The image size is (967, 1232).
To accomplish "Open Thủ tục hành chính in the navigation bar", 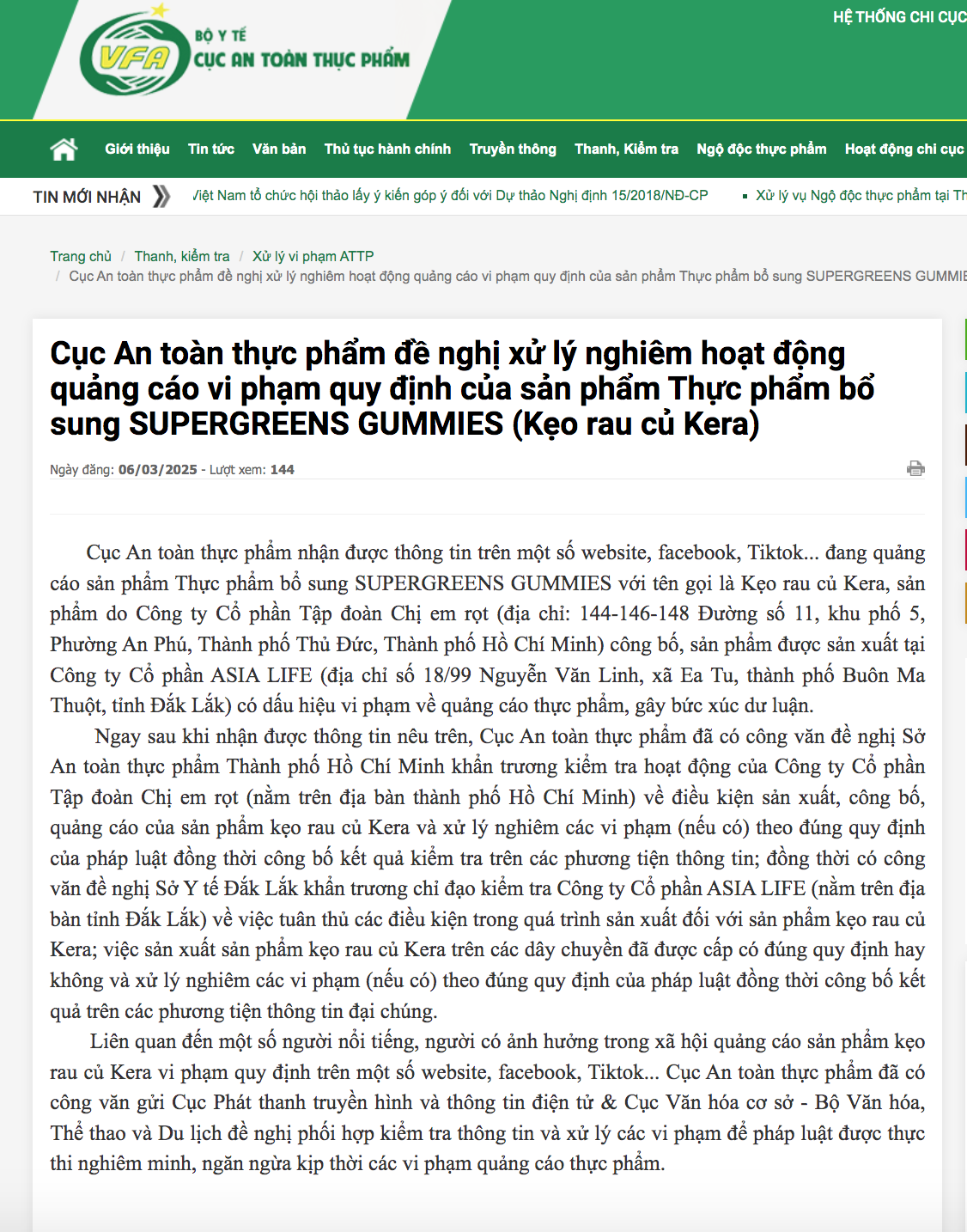I will click(x=387, y=149).
